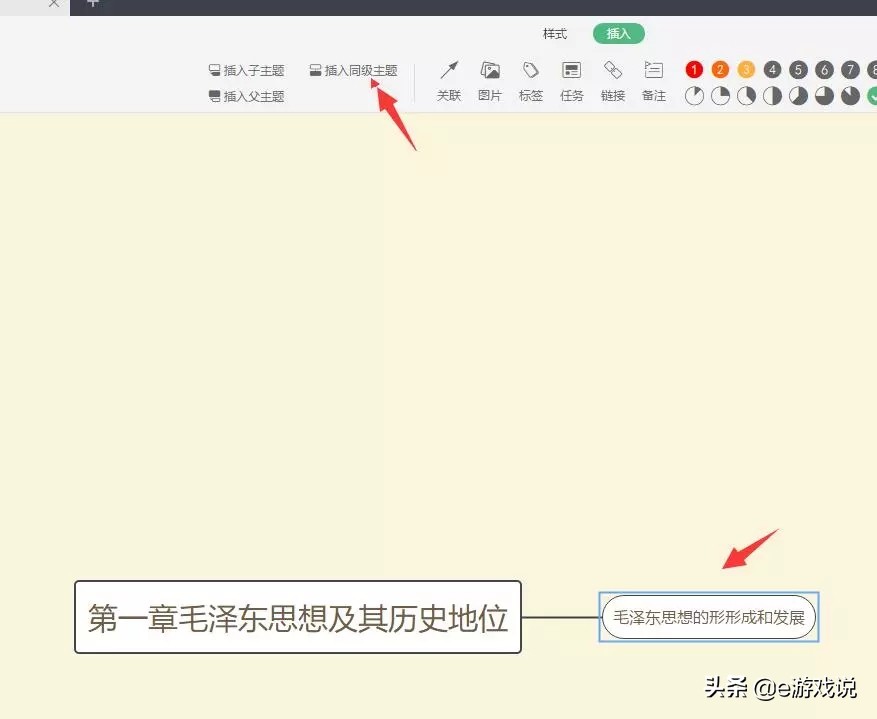The image size is (877, 719).
Task: Choose the first one-eighth progress pie icon
Action: (x=694, y=96)
